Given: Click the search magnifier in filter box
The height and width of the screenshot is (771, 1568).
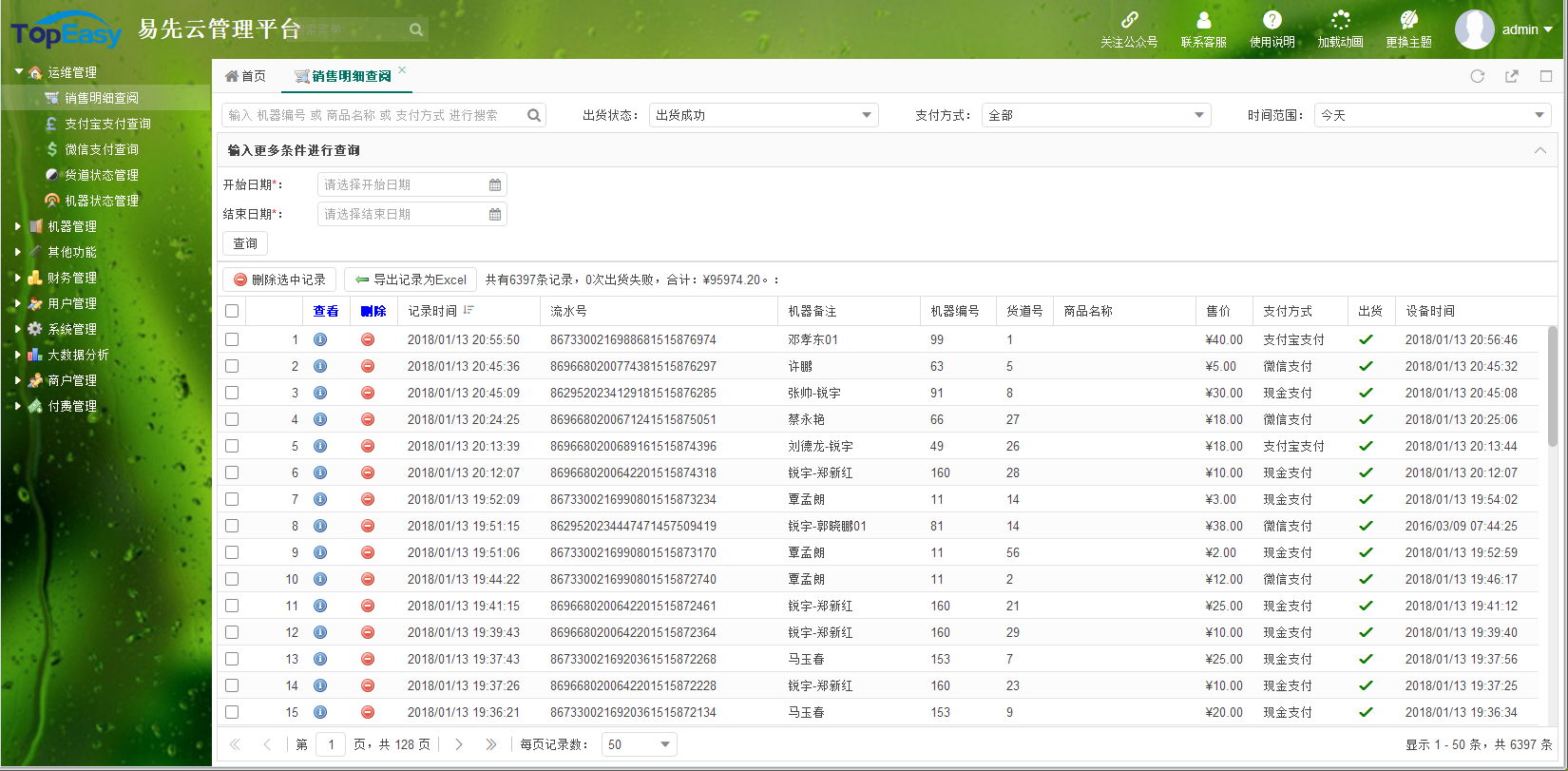Looking at the screenshot, I should tap(534, 115).
